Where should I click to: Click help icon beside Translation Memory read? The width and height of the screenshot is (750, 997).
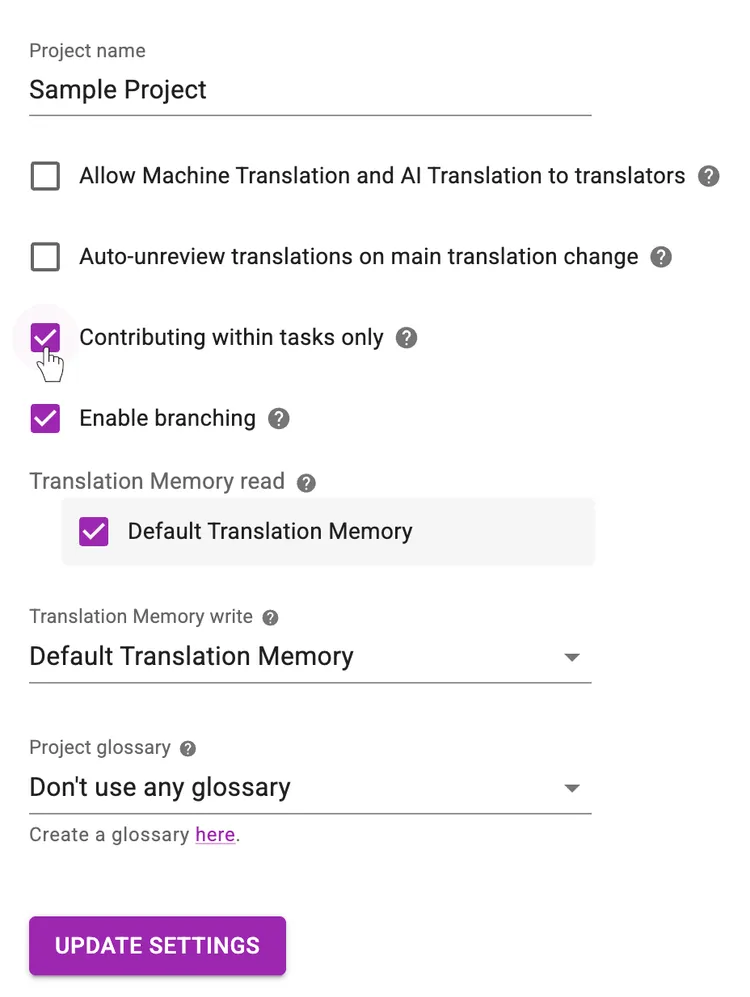[306, 482]
